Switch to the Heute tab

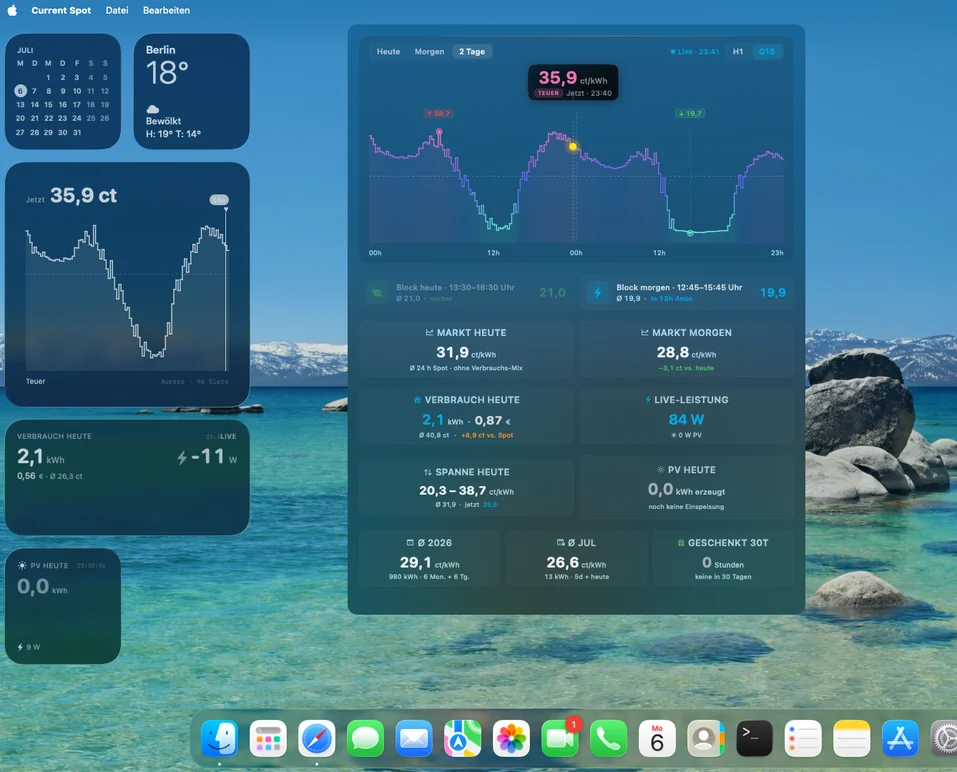pos(388,52)
